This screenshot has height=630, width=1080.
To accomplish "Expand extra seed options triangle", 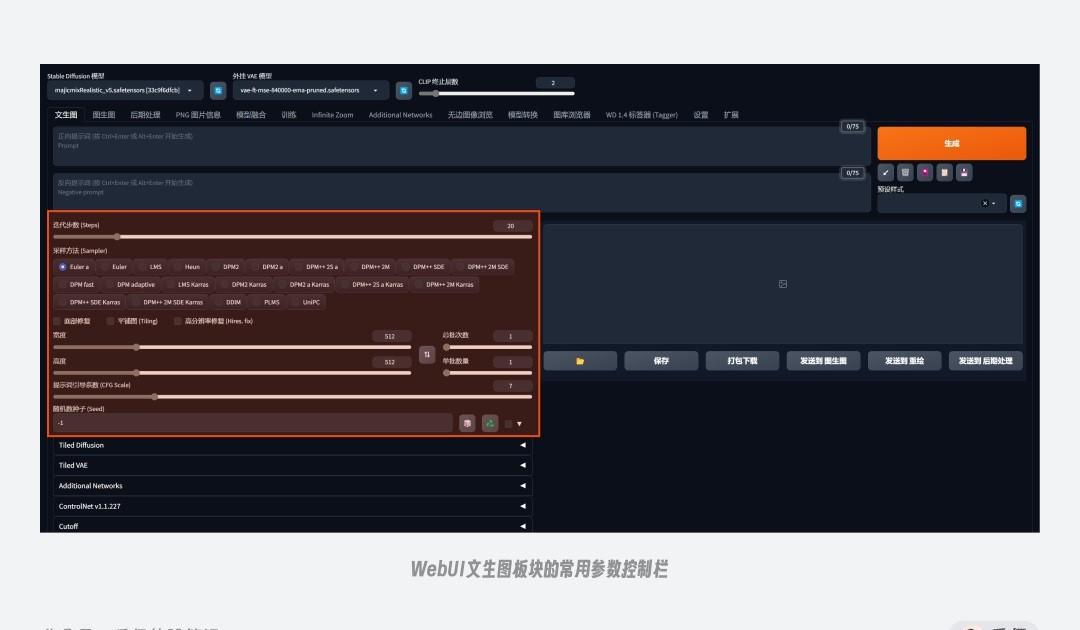I will point(519,424).
